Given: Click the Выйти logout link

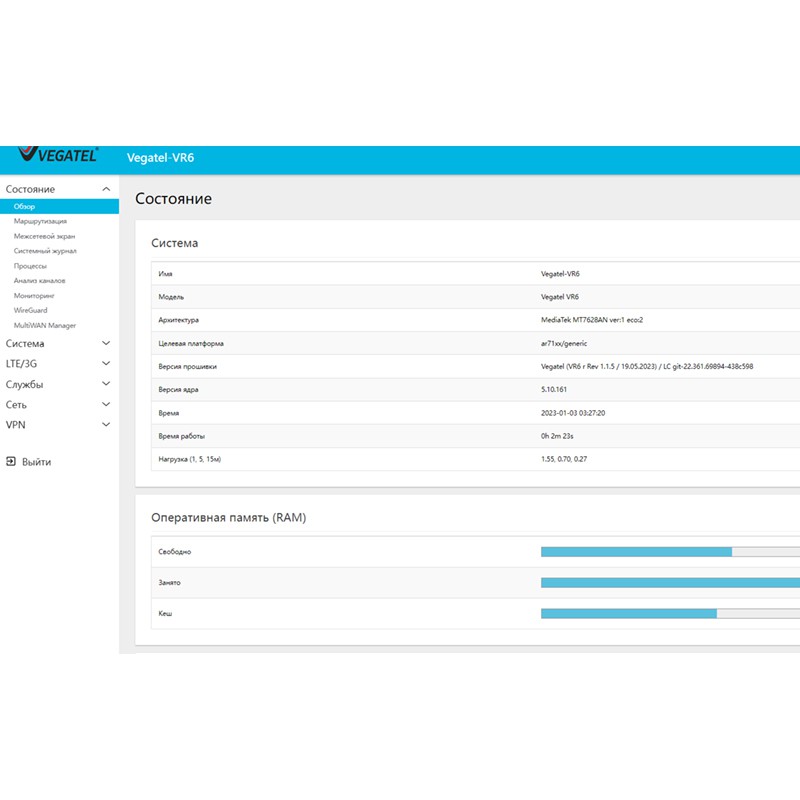Looking at the screenshot, I should (x=36, y=462).
